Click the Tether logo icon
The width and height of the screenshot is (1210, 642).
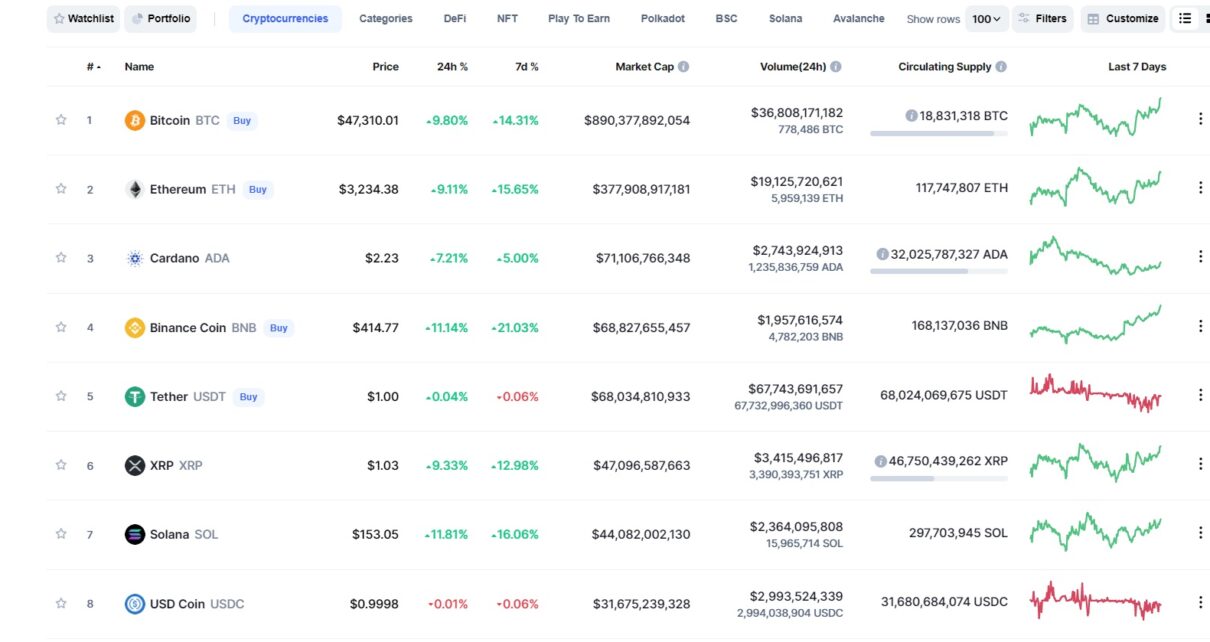135,396
